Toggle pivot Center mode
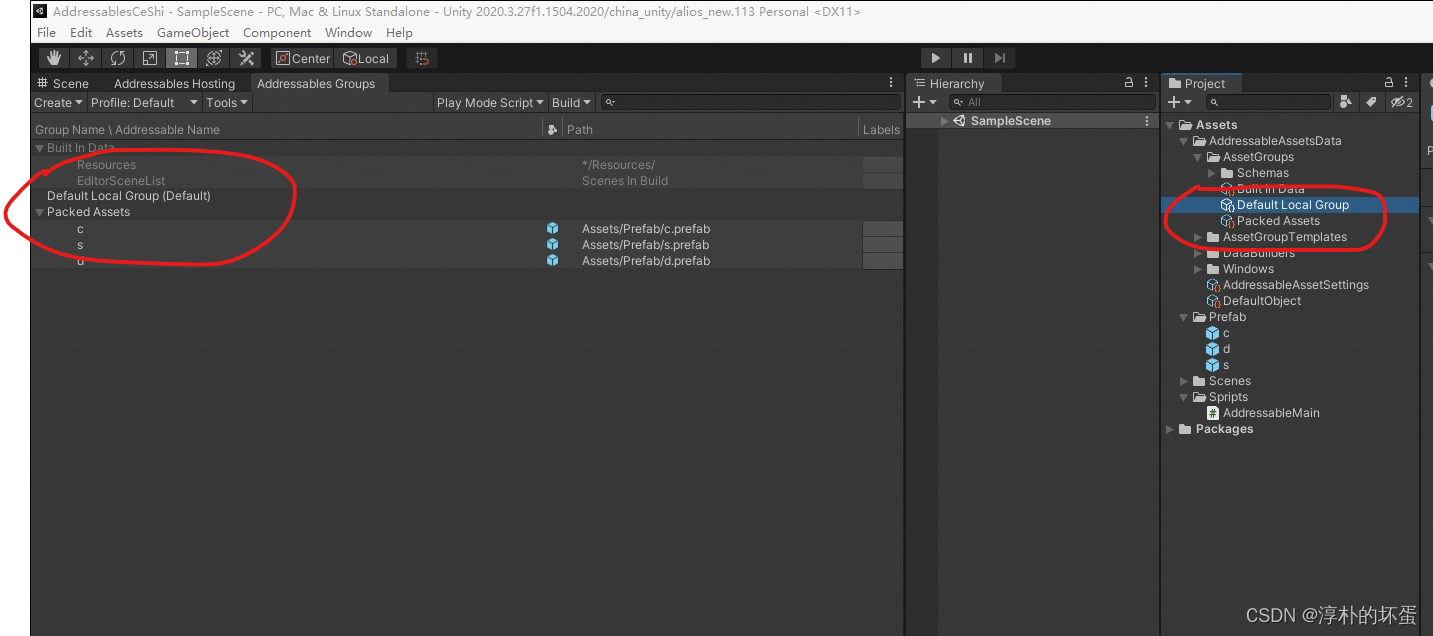Viewport: 1433px width, 636px height. (302, 58)
